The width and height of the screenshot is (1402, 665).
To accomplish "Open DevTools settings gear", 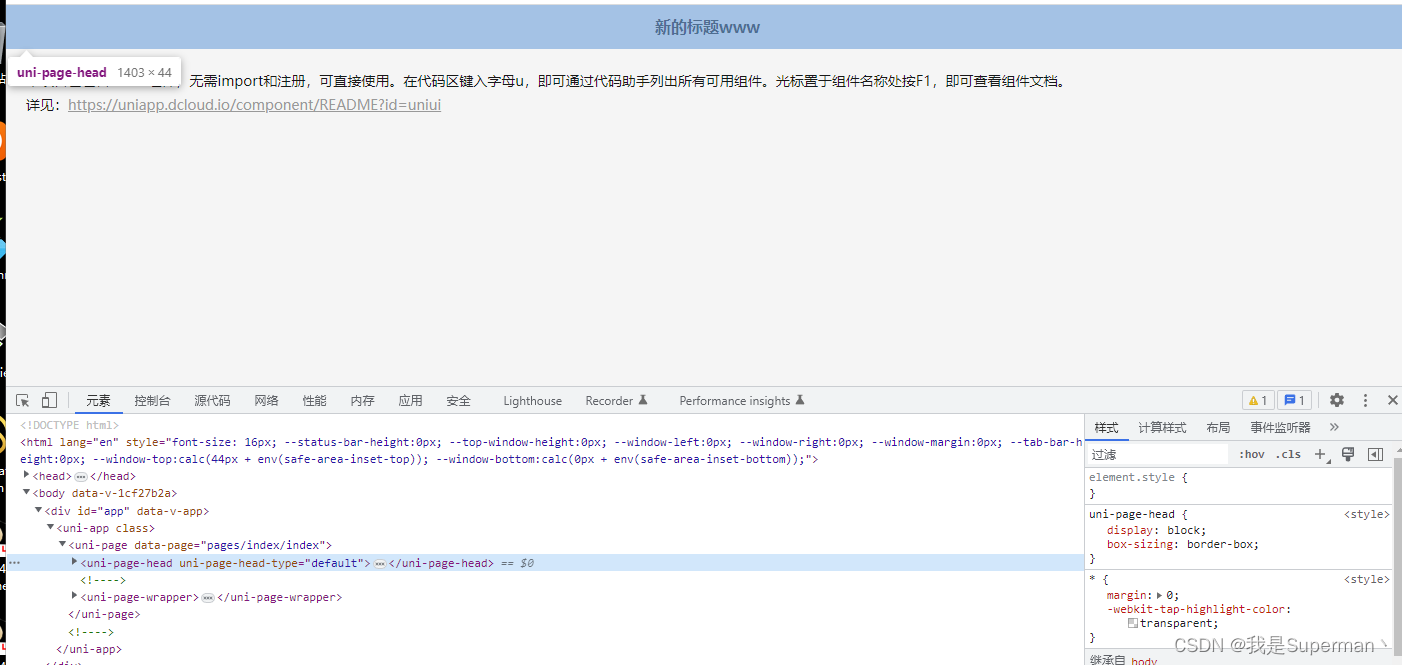I will click(x=1337, y=400).
